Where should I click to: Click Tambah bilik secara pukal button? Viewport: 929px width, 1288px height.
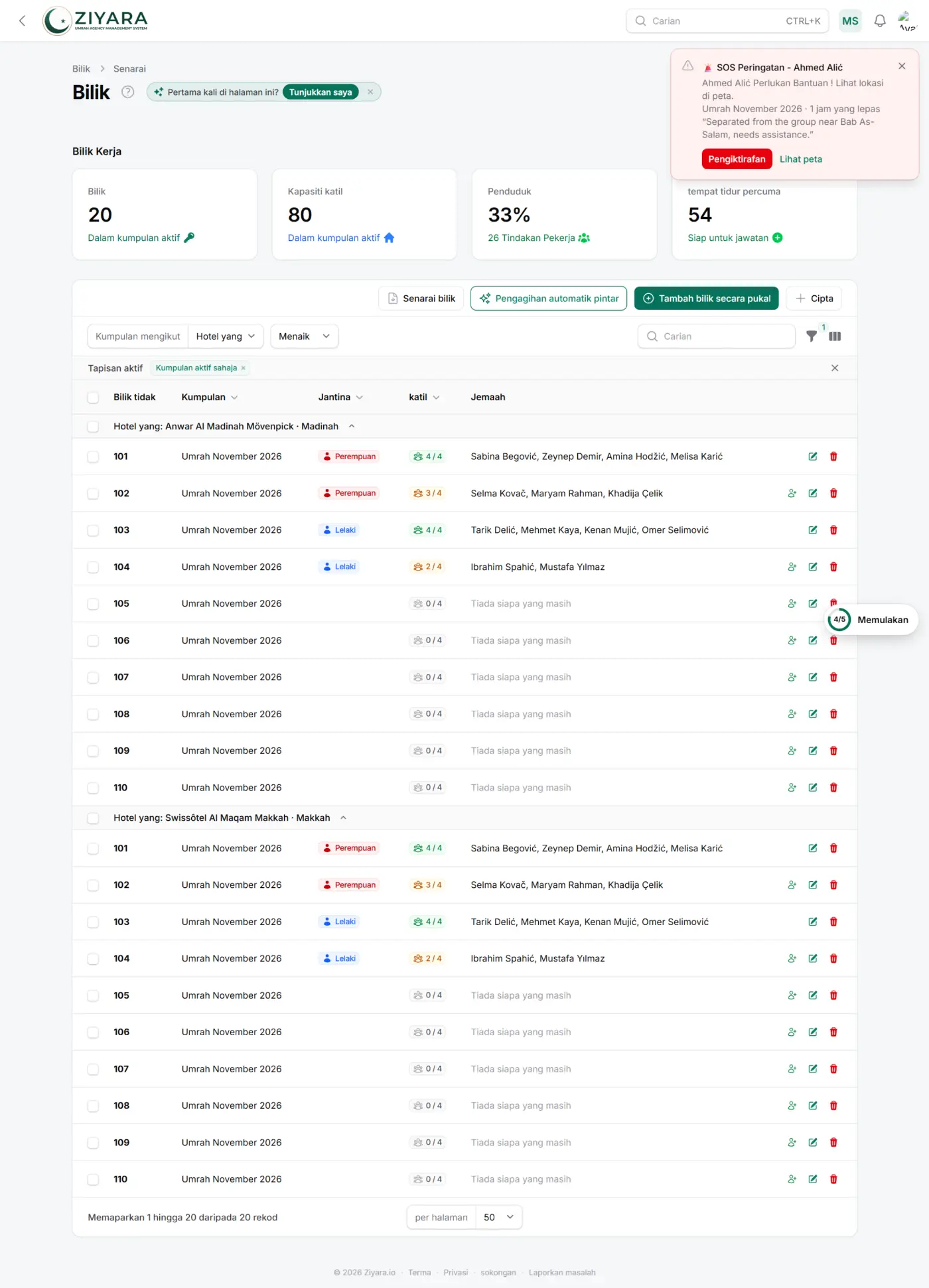point(706,299)
